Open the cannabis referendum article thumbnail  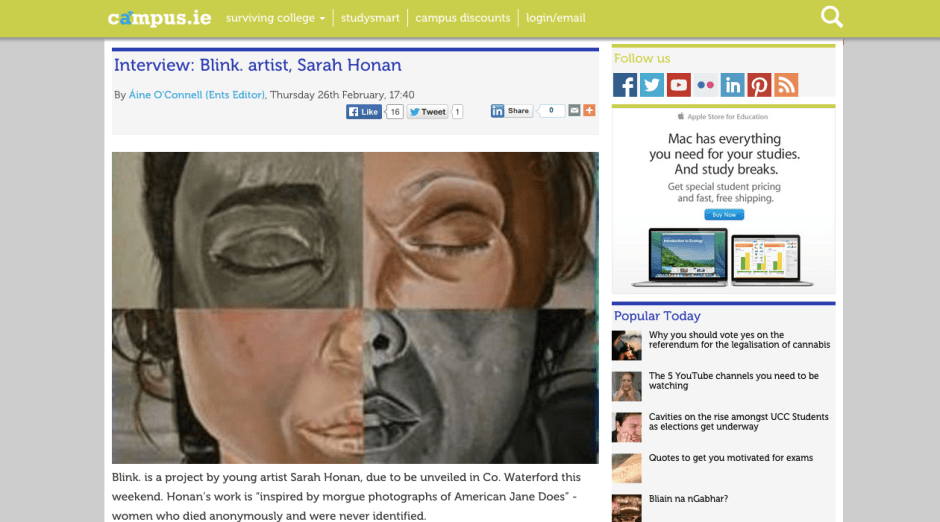(x=627, y=345)
